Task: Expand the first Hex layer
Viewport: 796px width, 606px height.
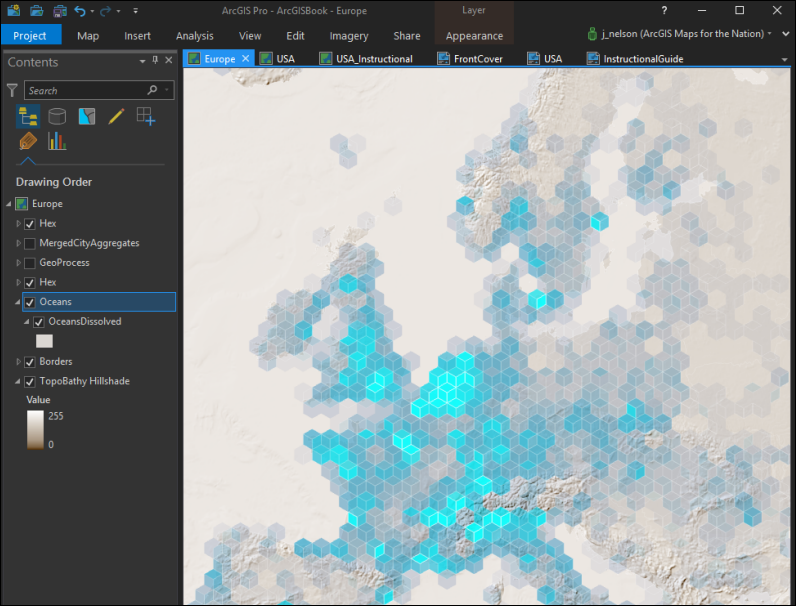Action: (18, 223)
